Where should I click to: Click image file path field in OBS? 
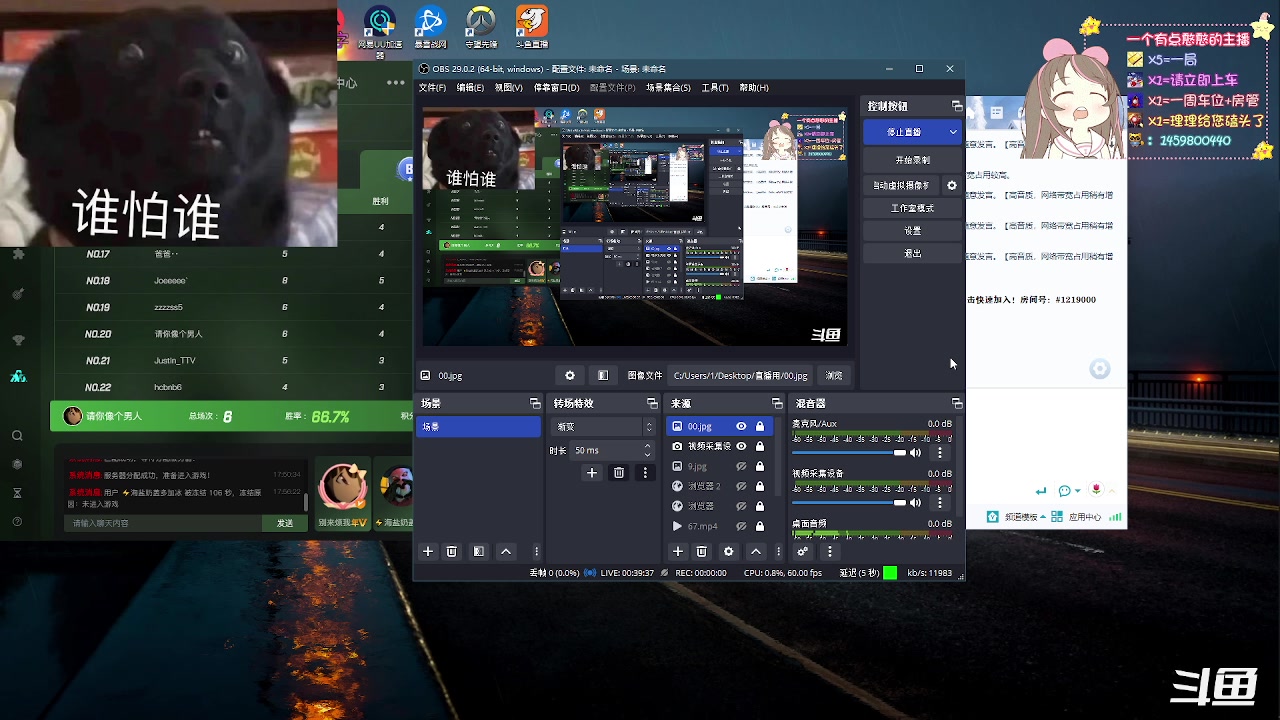(741, 376)
